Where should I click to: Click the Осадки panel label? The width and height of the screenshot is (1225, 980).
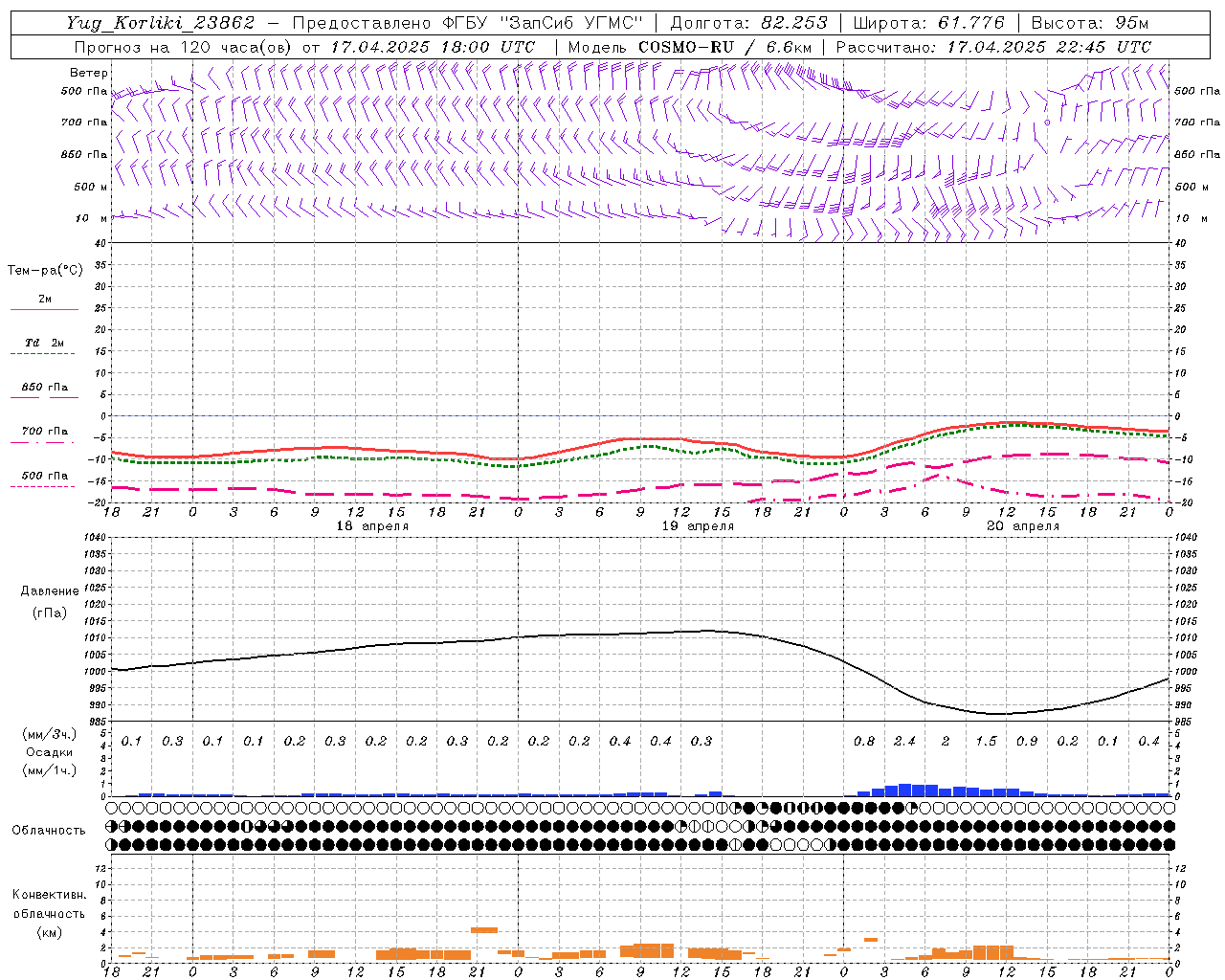pos(49,752)
